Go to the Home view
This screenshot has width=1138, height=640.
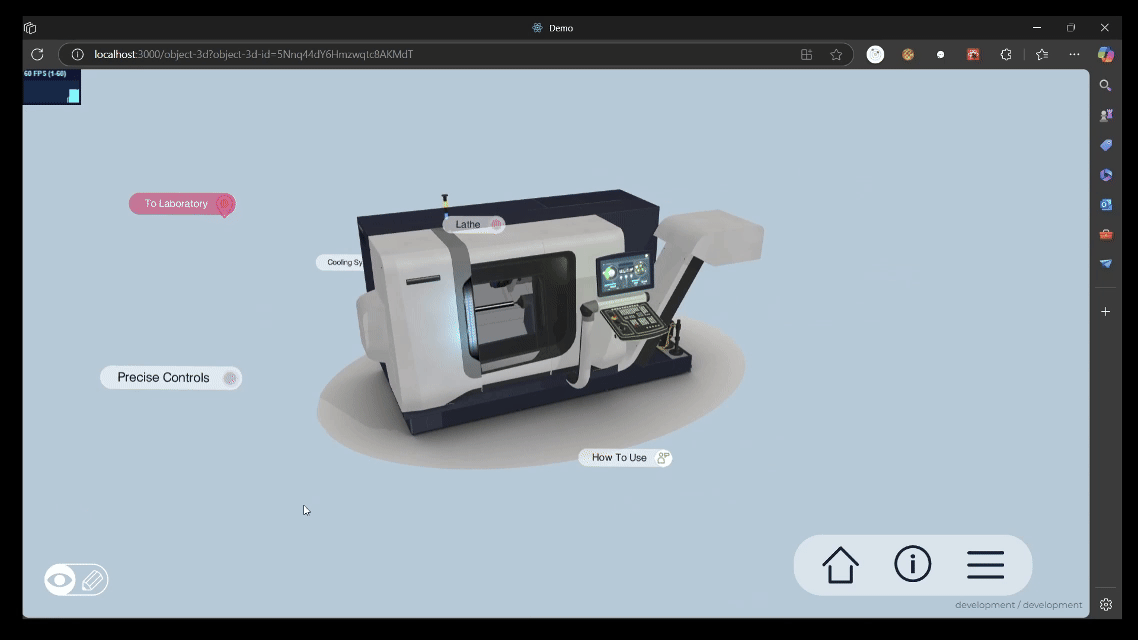[840, 565]
